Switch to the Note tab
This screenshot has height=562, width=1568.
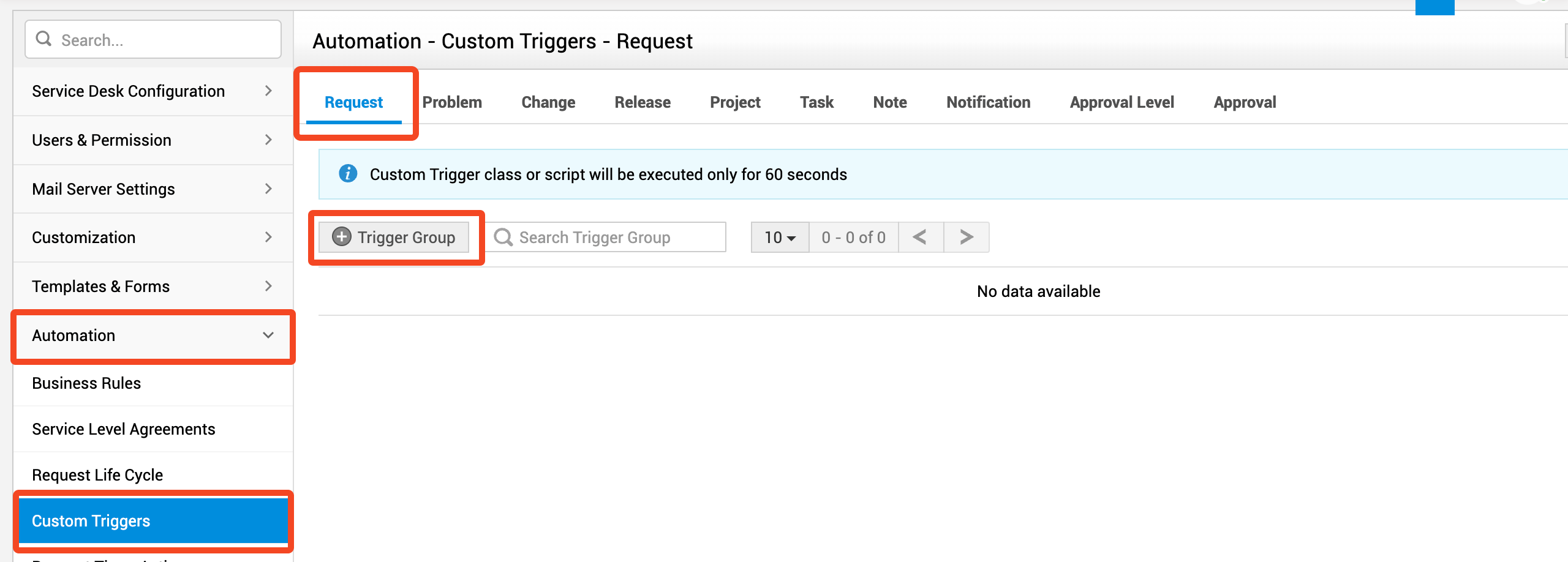890,102
